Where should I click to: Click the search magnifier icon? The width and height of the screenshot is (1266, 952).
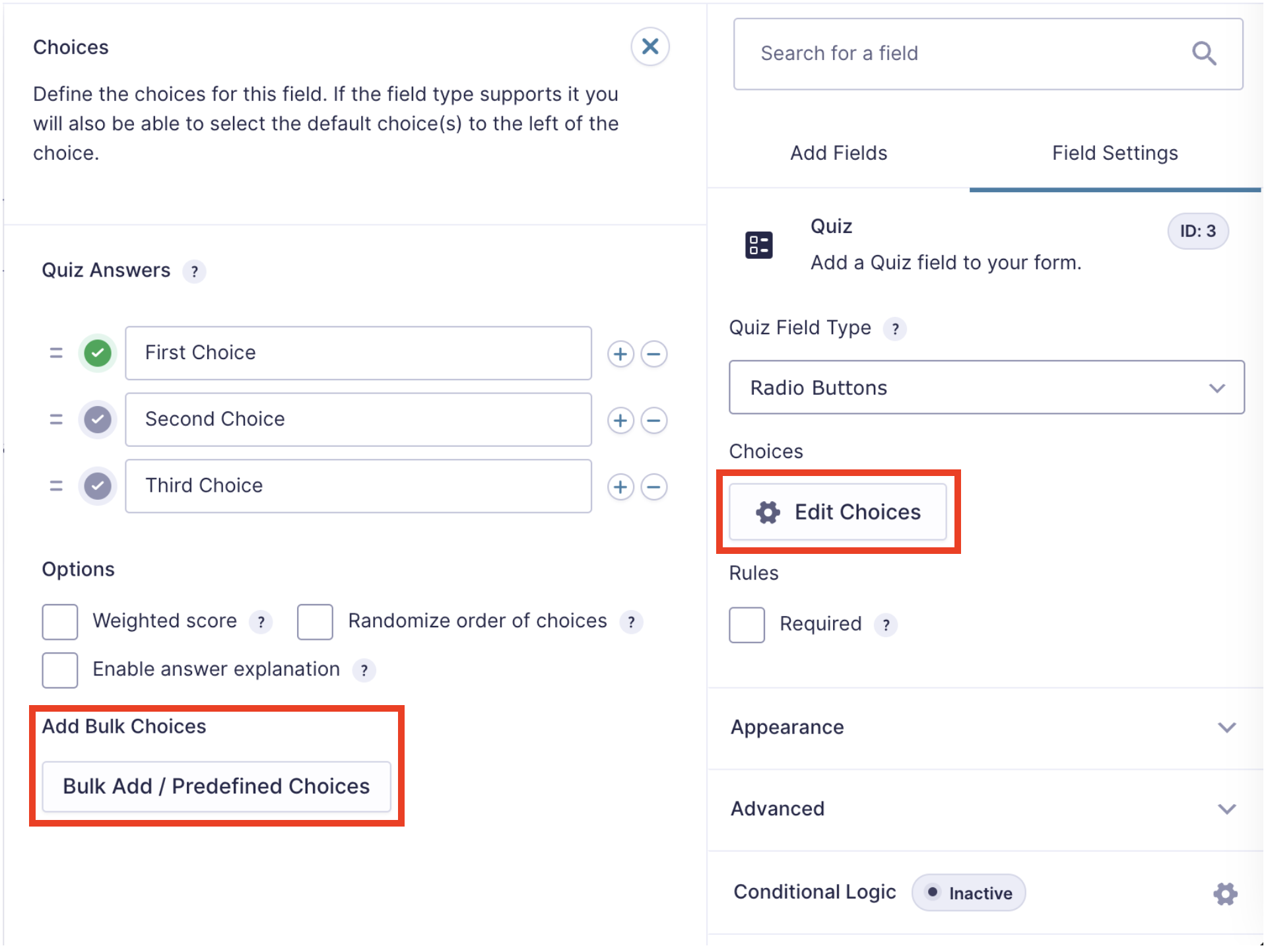(1203, 53)
